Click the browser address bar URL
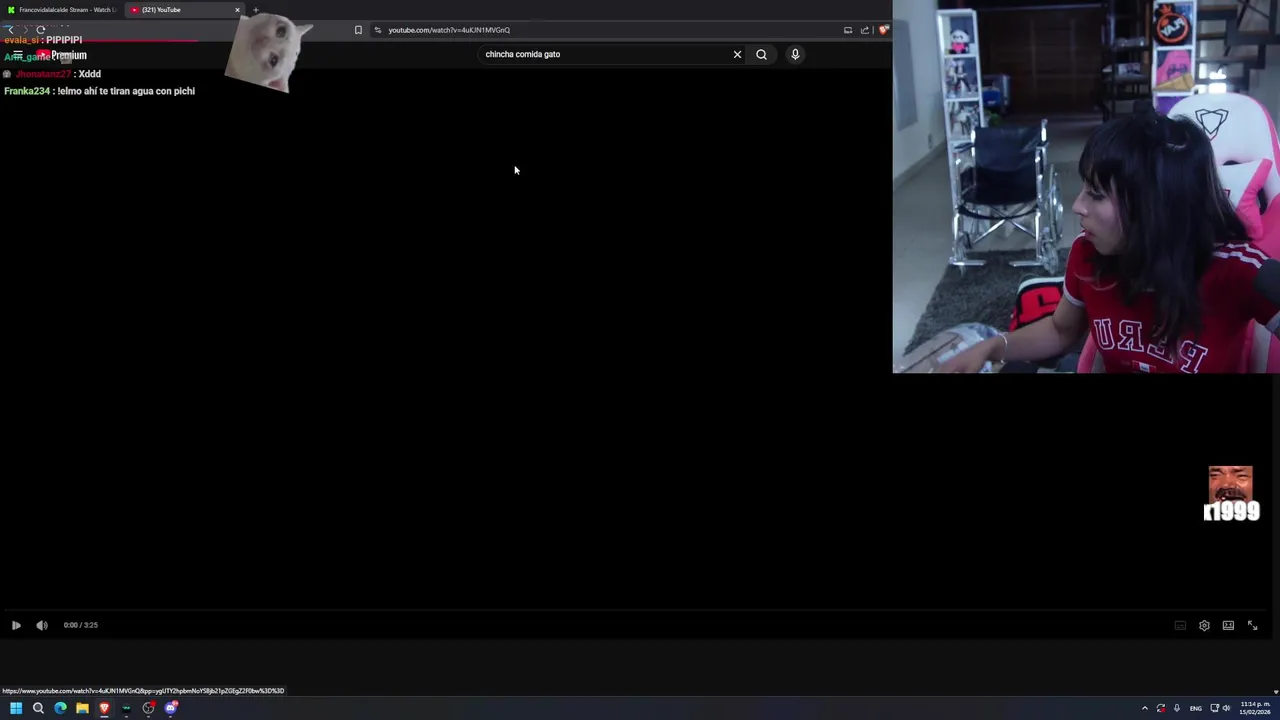 click(x=449, y=30)
